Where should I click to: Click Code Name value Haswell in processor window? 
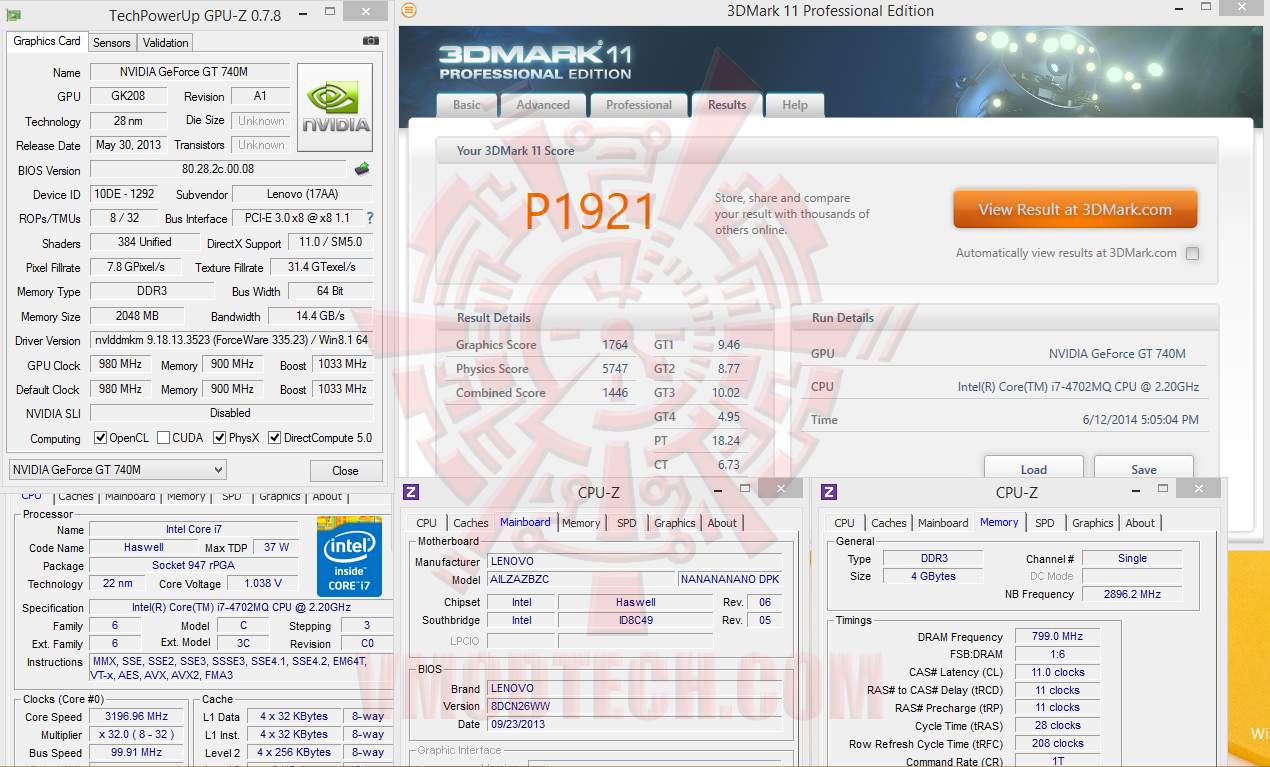[144, 547]
